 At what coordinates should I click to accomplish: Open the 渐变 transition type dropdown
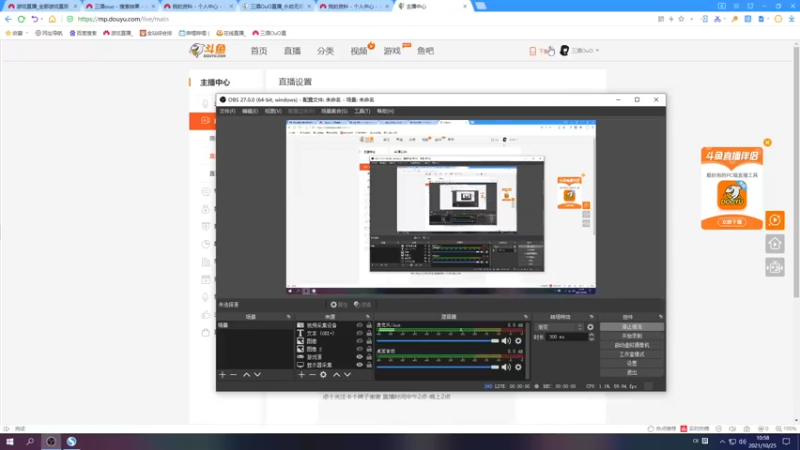coord(559,327)
